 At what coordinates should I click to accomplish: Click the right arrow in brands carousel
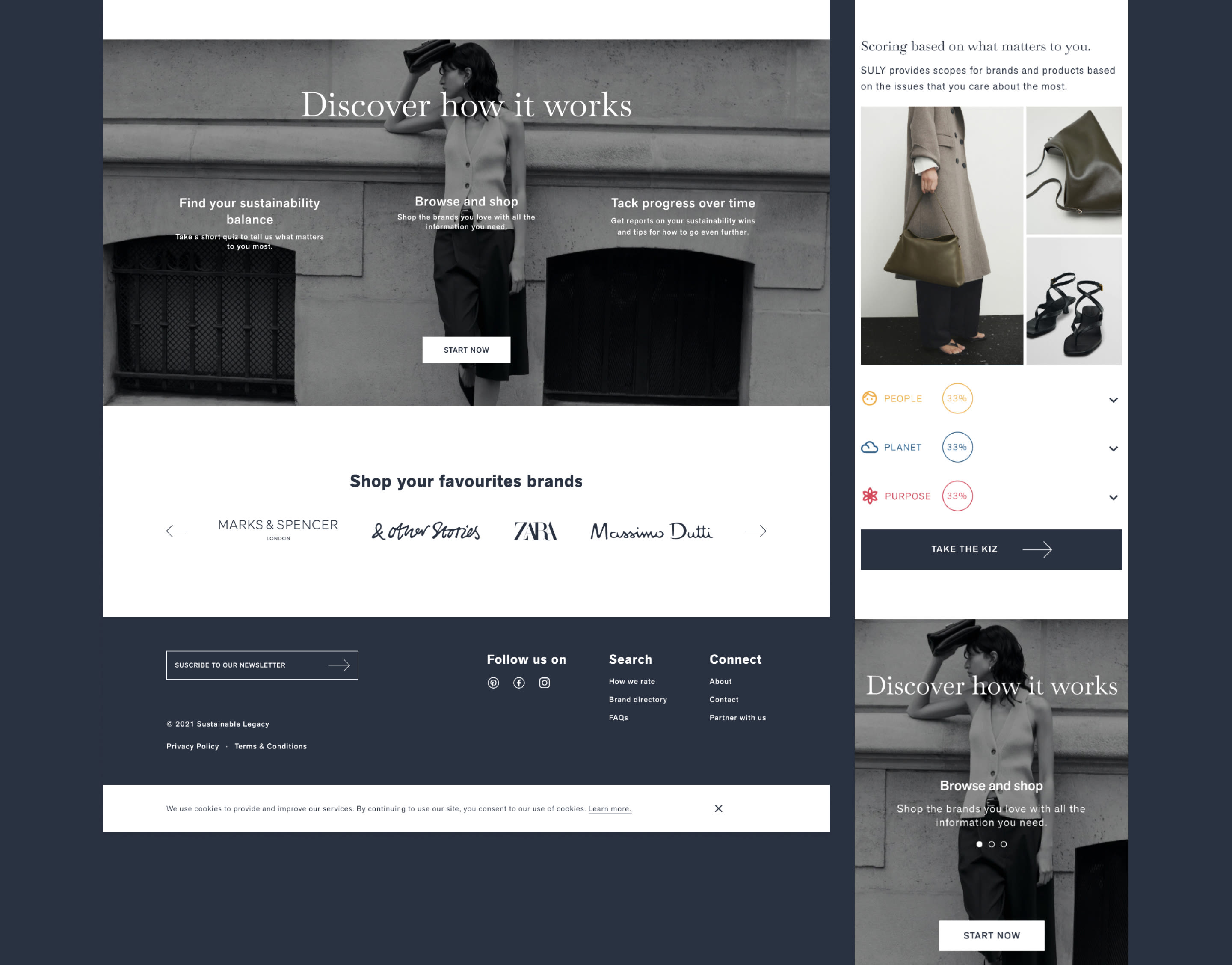click(x=755, y=531)
